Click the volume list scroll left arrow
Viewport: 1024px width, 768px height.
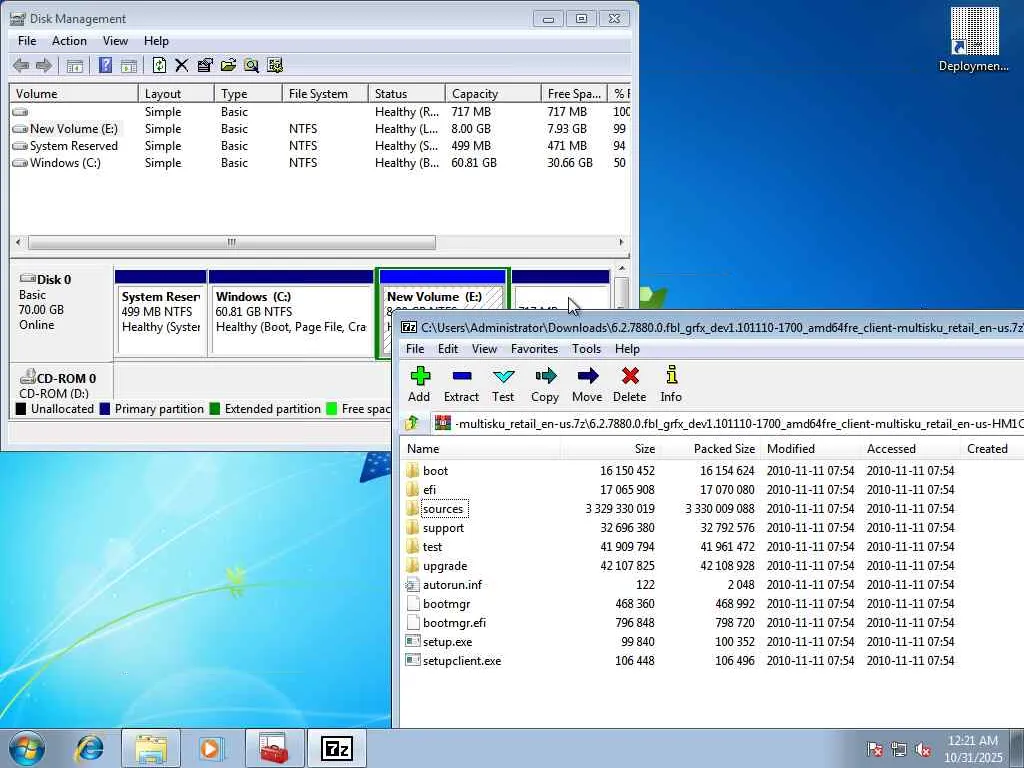[x=18, y=242]
